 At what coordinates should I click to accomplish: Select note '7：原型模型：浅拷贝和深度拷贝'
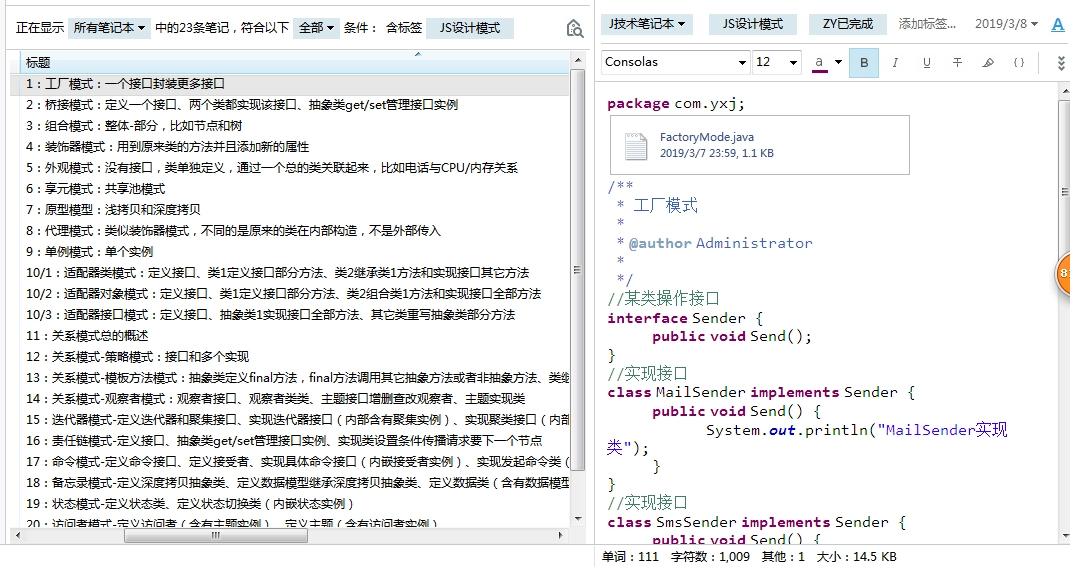coord(289,210)
